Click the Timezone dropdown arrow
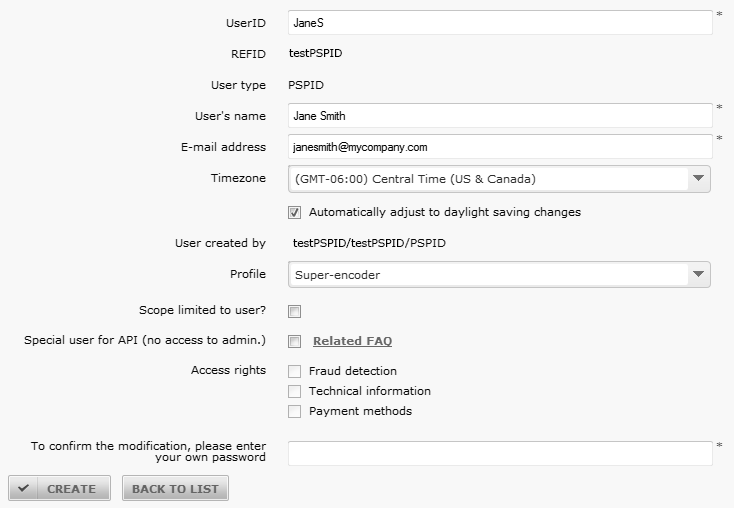 coord(698,178)
